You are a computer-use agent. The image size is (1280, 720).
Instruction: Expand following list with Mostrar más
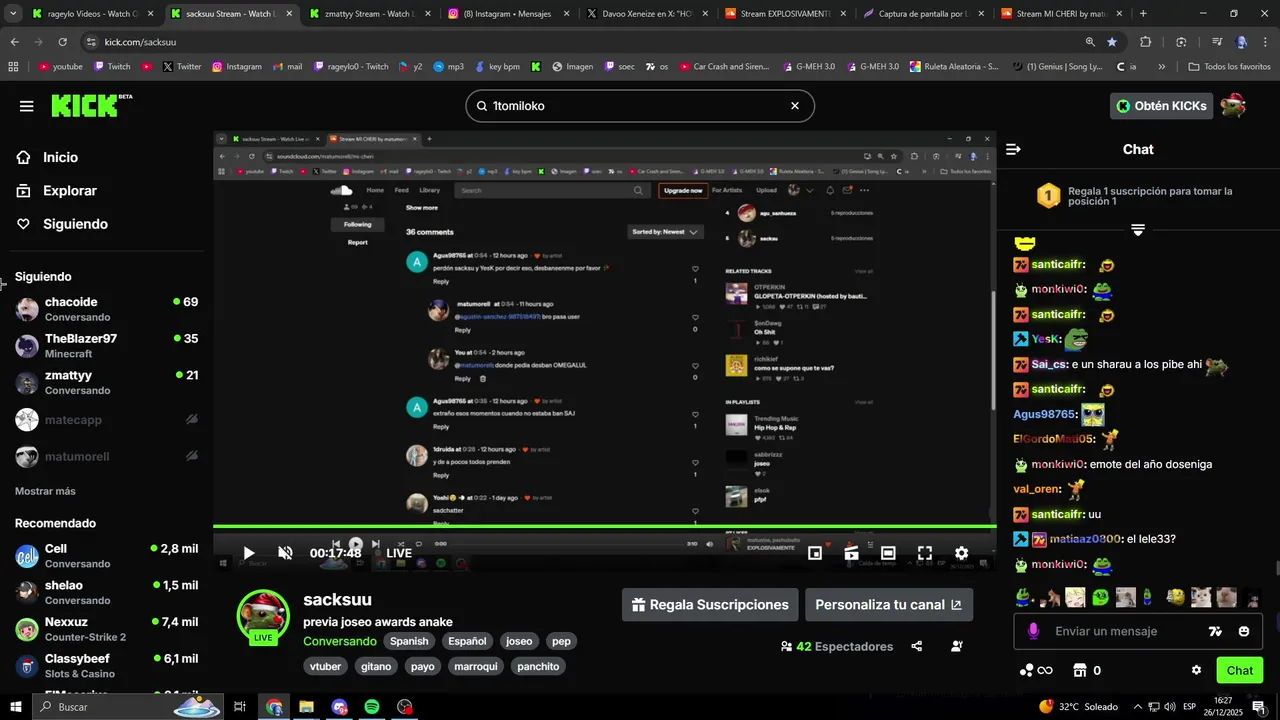click(x=45, y=491)
